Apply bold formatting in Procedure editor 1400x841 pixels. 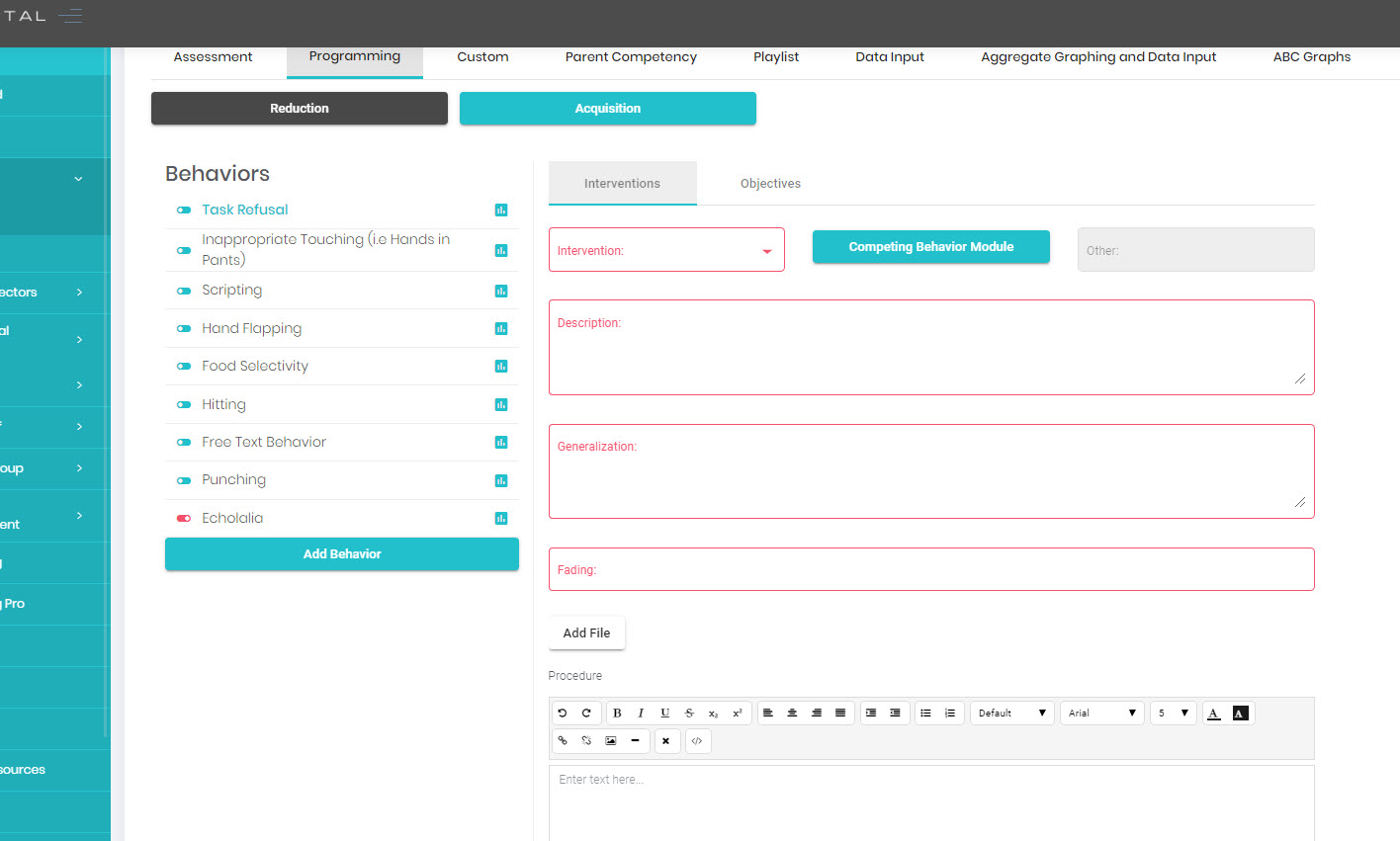pos(617,713)
